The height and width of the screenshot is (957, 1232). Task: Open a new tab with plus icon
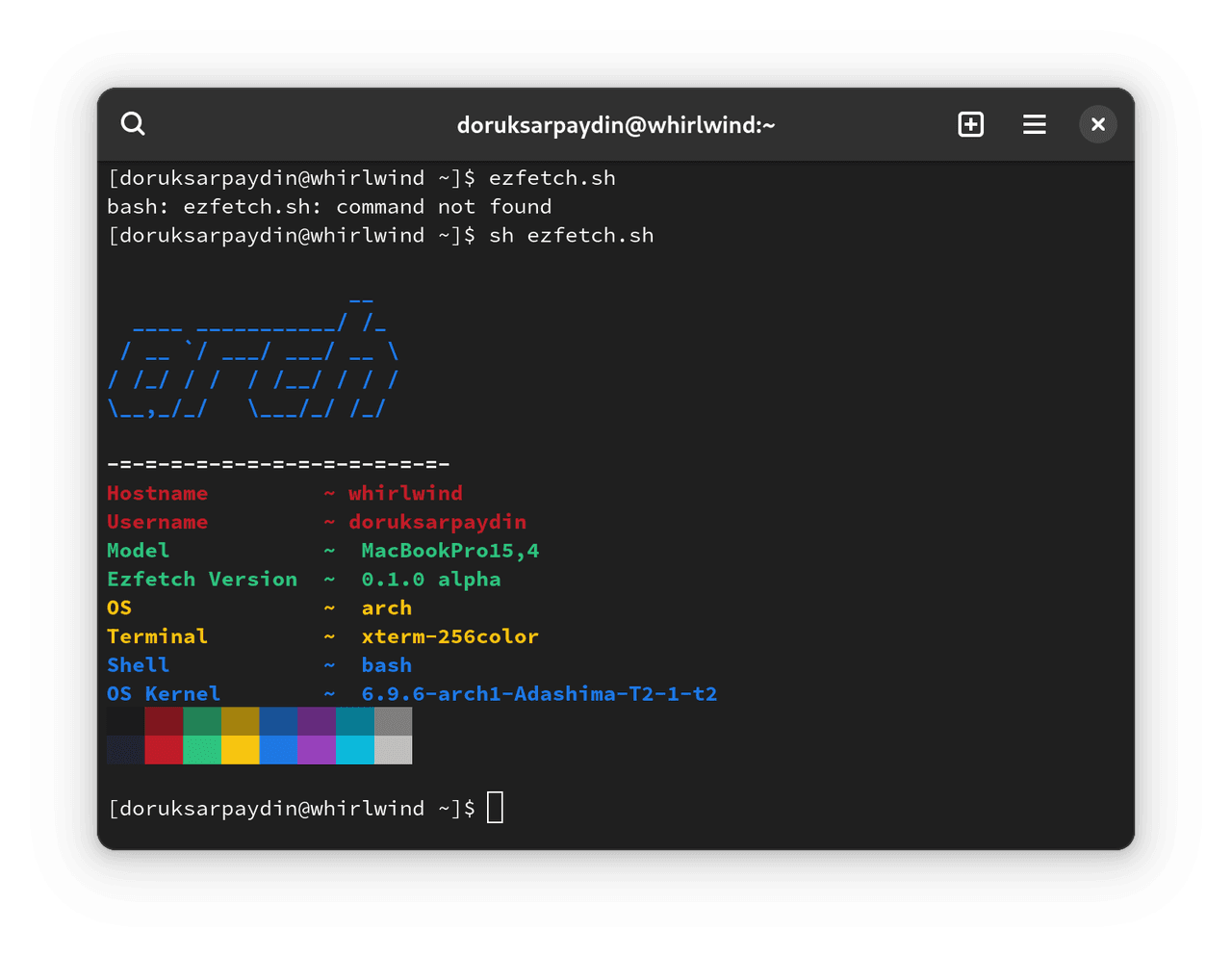click(x=971, y=124)
